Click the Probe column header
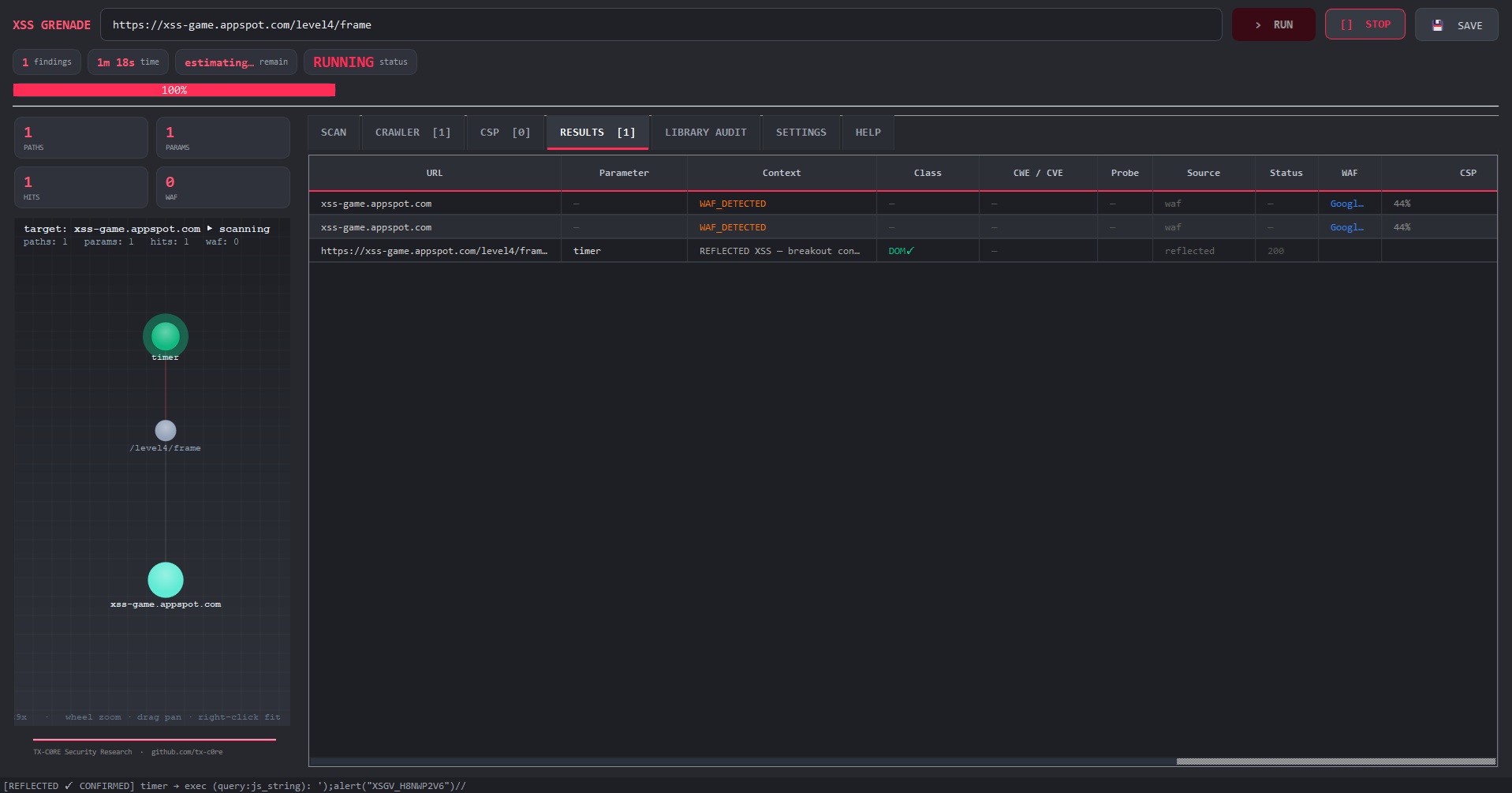This screenshot has width=1512, height=793. coord(1125,173)
